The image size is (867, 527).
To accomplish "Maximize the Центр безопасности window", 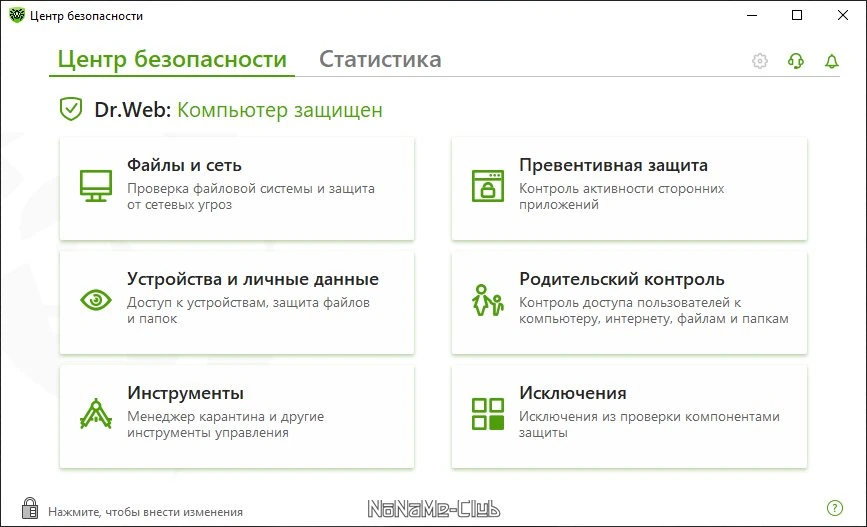I will pyautogui.click(x=797, y=15).
